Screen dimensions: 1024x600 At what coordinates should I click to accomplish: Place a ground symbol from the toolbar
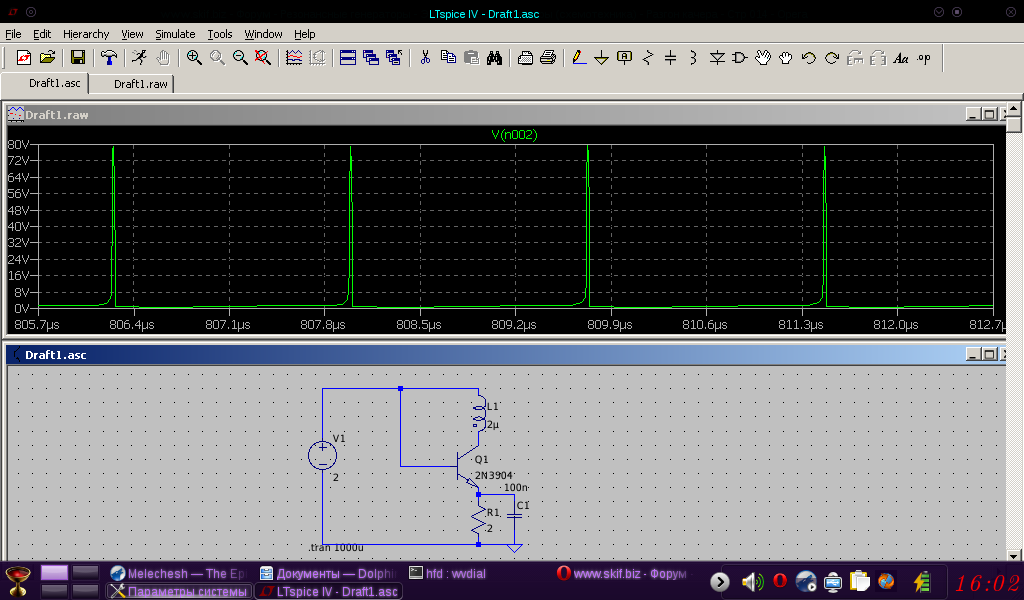(x=601, y=57)
